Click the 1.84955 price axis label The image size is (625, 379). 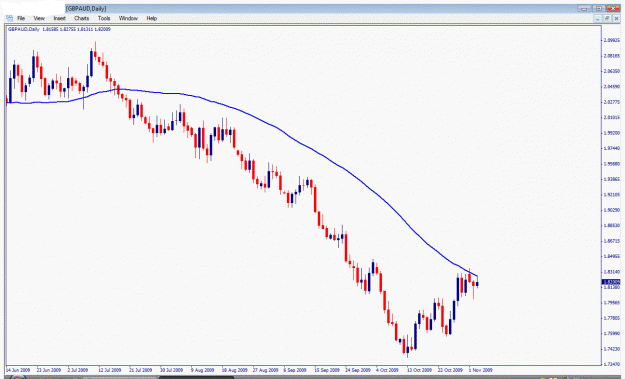point(612,256)
